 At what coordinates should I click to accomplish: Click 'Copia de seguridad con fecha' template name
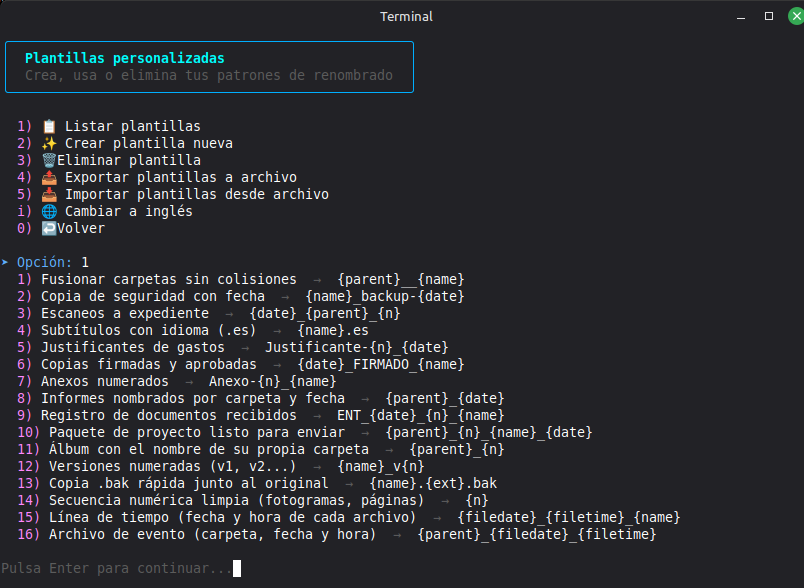coord(153,296)
